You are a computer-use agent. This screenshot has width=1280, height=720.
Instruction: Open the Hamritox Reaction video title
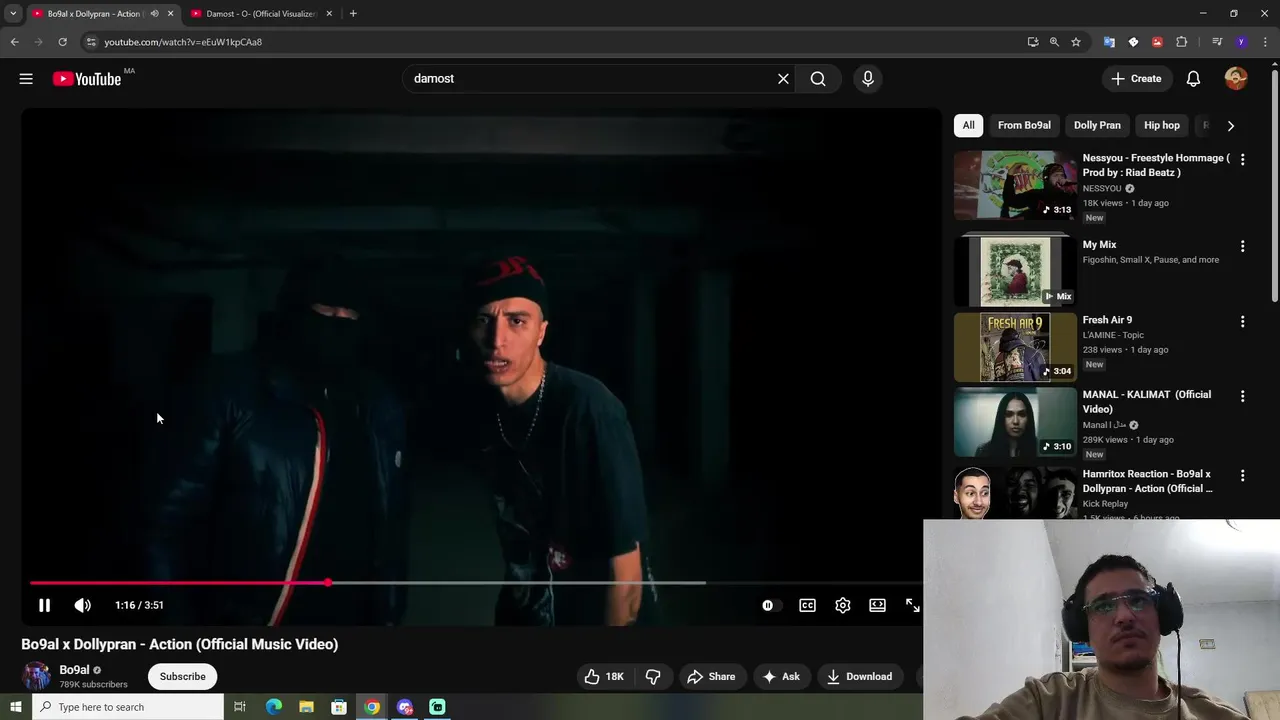coord(1147,481)
